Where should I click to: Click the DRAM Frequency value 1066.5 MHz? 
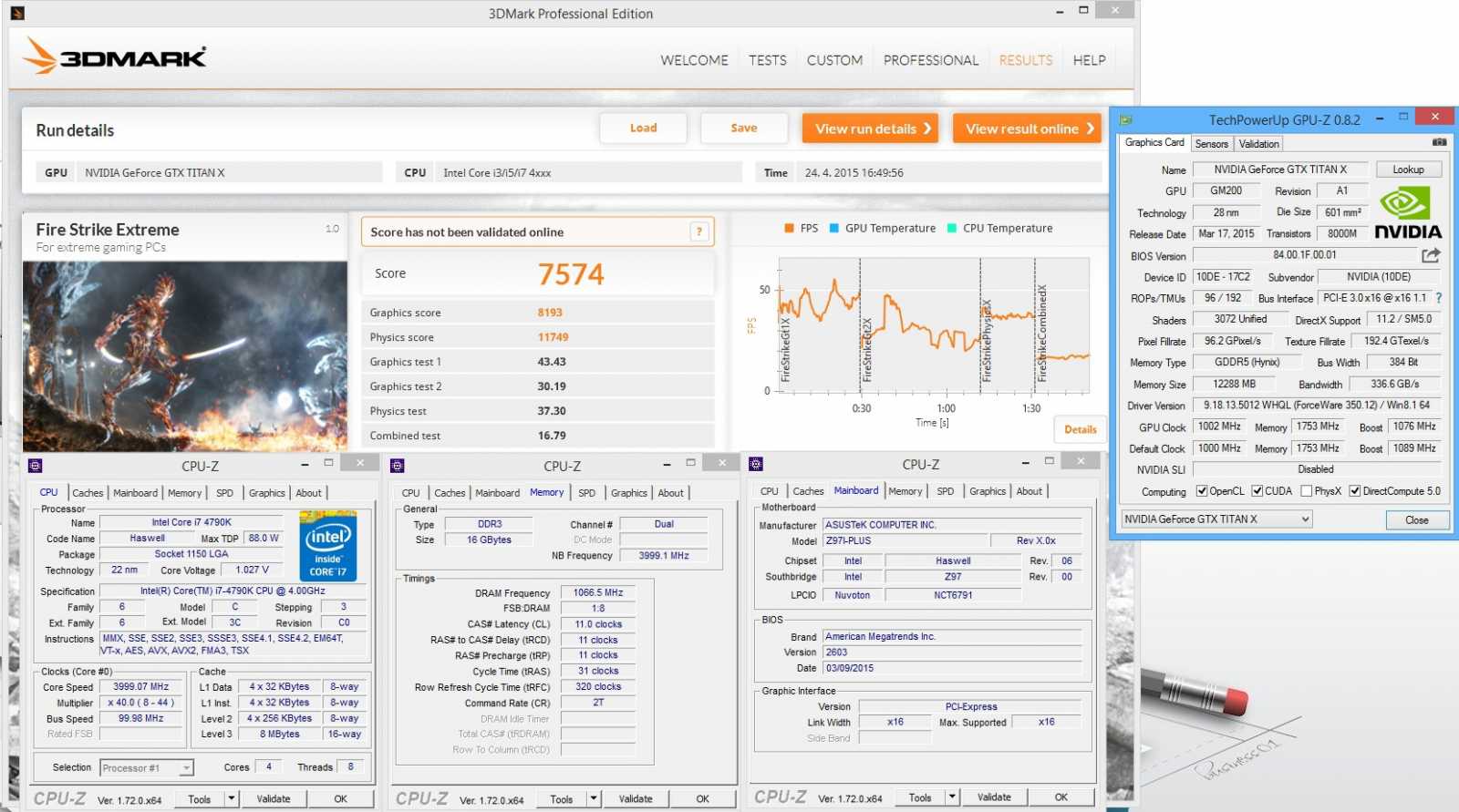(x=598, y=593)
